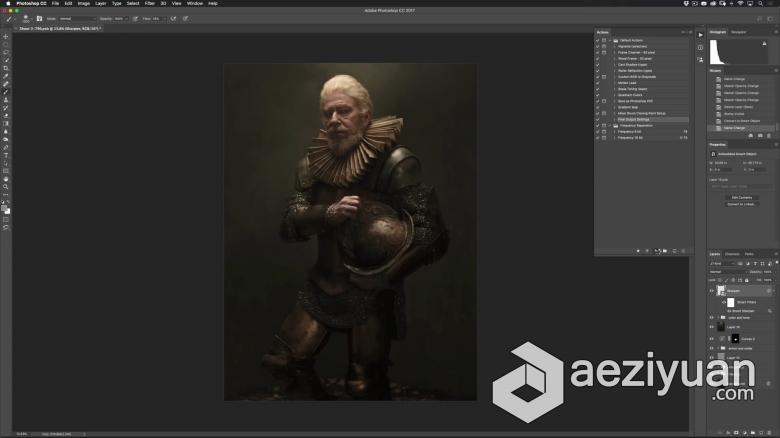Viewport: 780px width, 438px height.
Task: Create new group in Layers panel
Action: (753, 433)
